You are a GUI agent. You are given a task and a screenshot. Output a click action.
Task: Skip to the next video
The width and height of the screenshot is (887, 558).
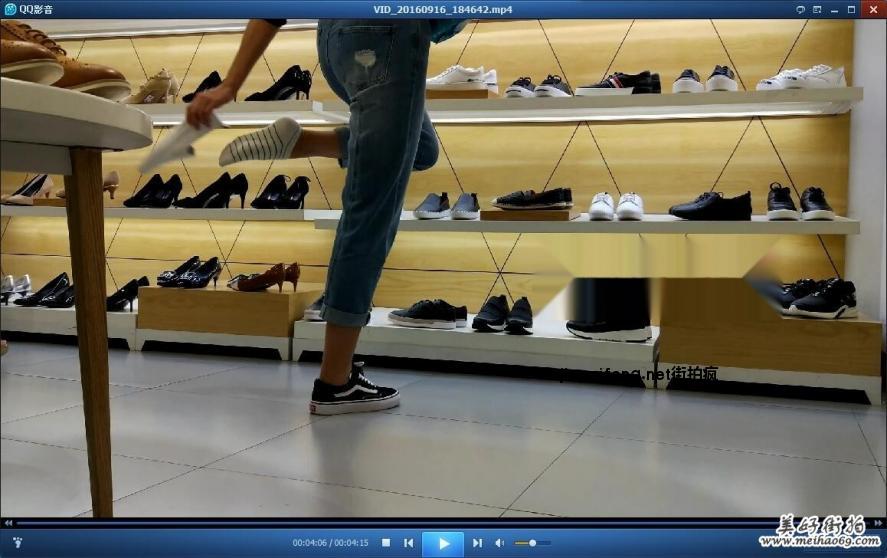click(478, 543)
